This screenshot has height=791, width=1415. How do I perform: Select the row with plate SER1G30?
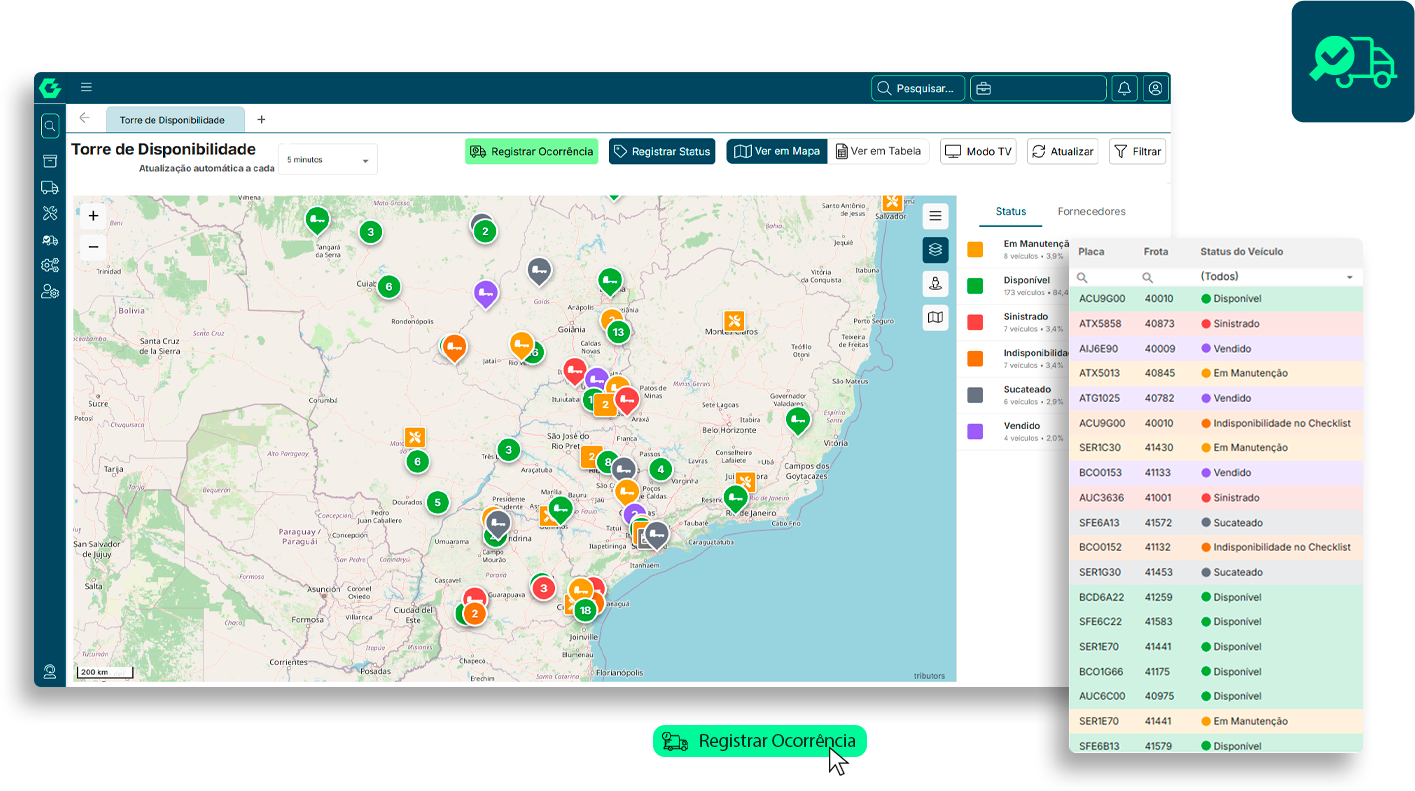tap(1215, 572)
